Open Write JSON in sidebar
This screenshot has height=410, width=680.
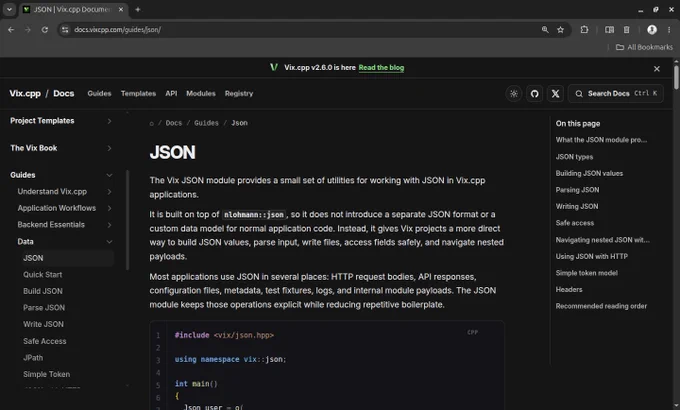pos(43,324)
